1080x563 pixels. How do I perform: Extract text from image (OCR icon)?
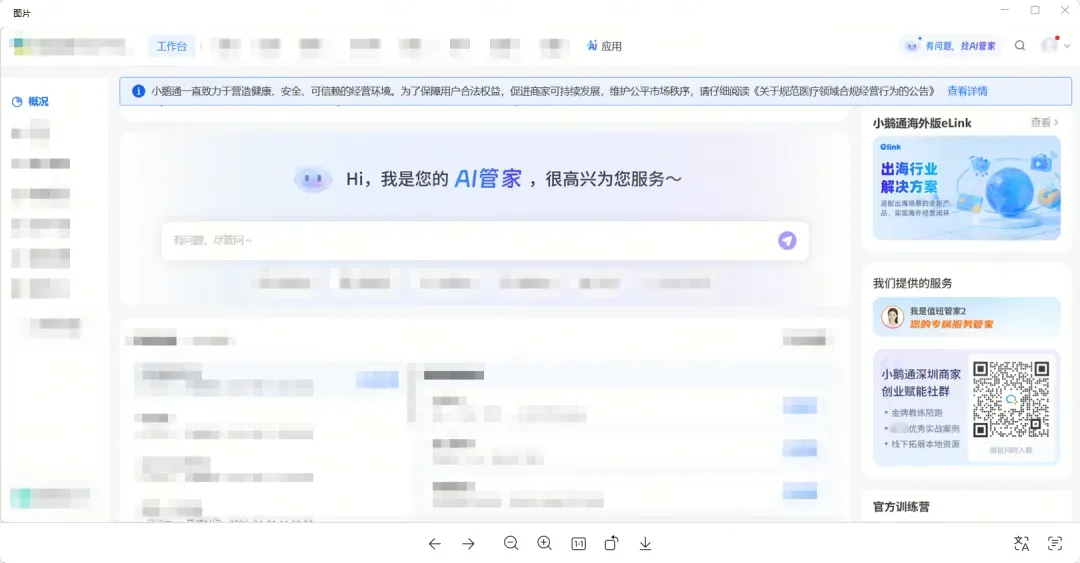[x=1055, y=543]
